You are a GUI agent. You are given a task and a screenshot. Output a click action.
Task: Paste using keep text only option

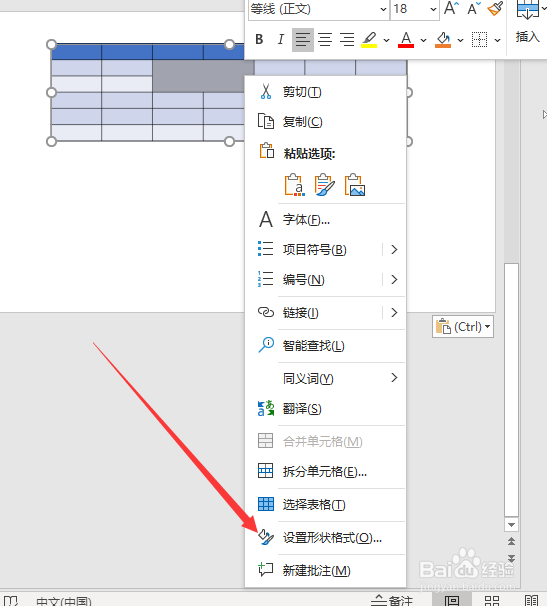[x=294, y=185]
